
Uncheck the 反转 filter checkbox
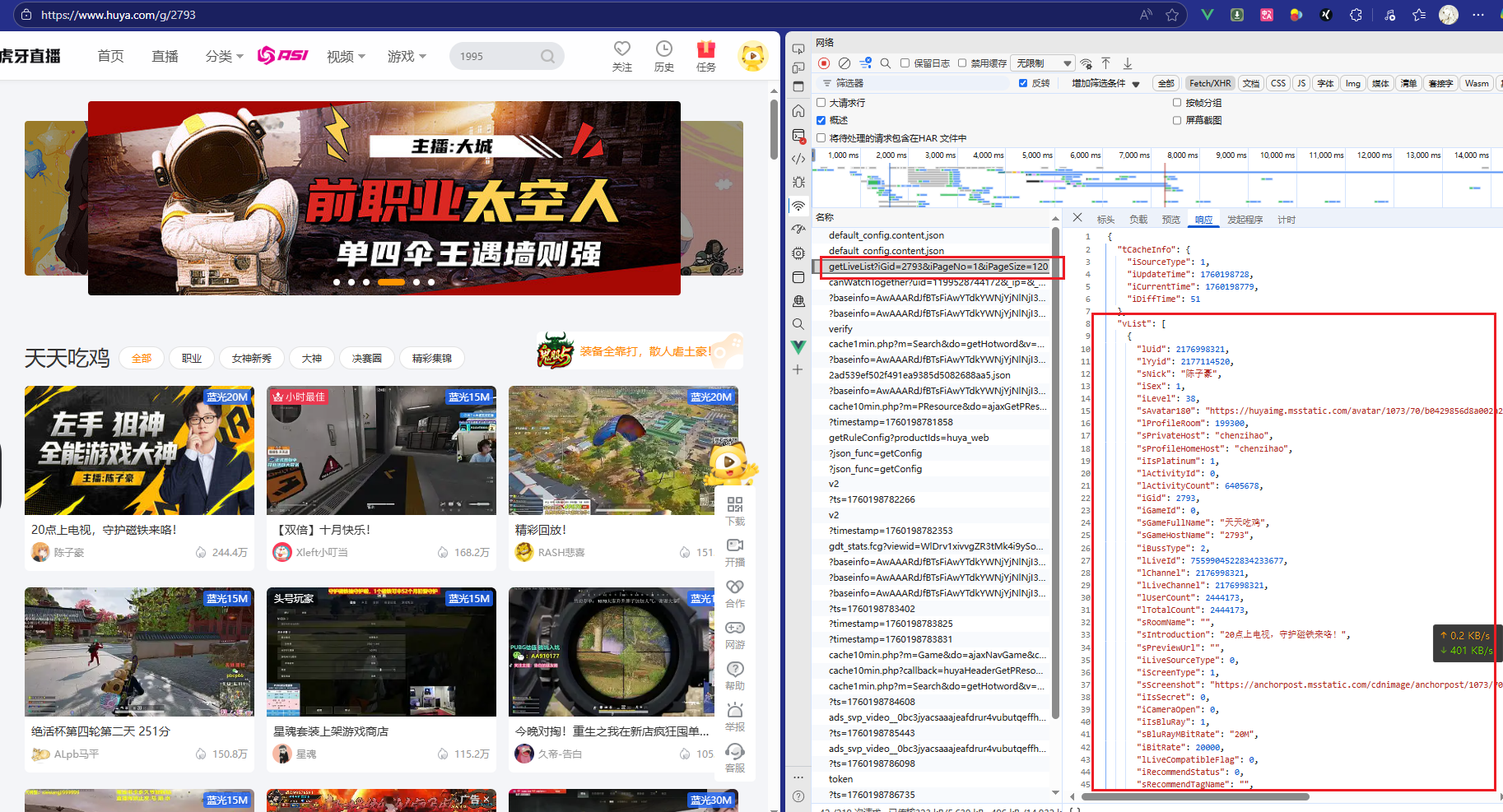1023,83
